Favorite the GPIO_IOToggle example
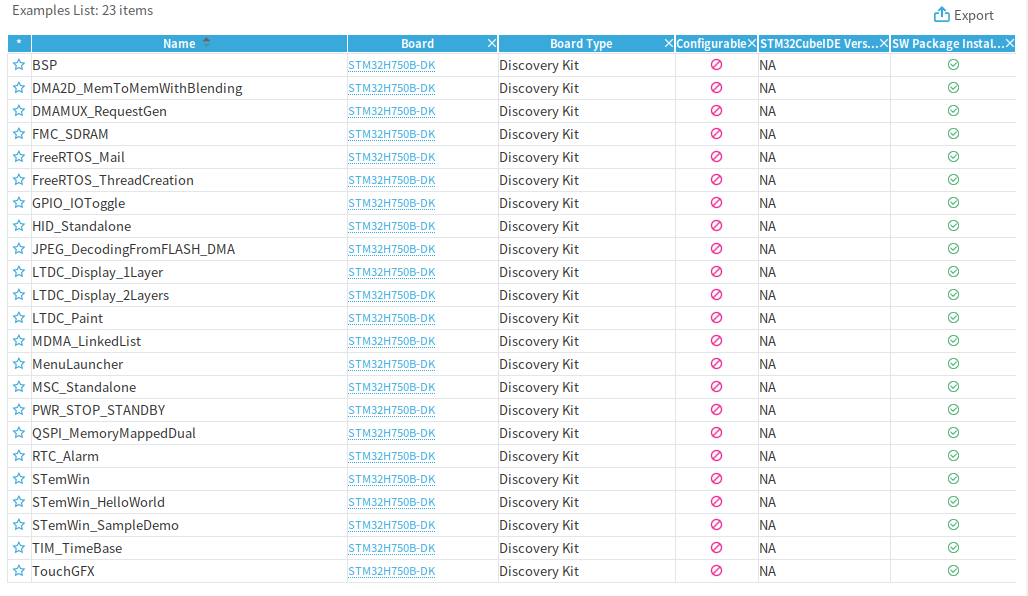Viewport: 1028px width, 596px height. tap(19, 203)
